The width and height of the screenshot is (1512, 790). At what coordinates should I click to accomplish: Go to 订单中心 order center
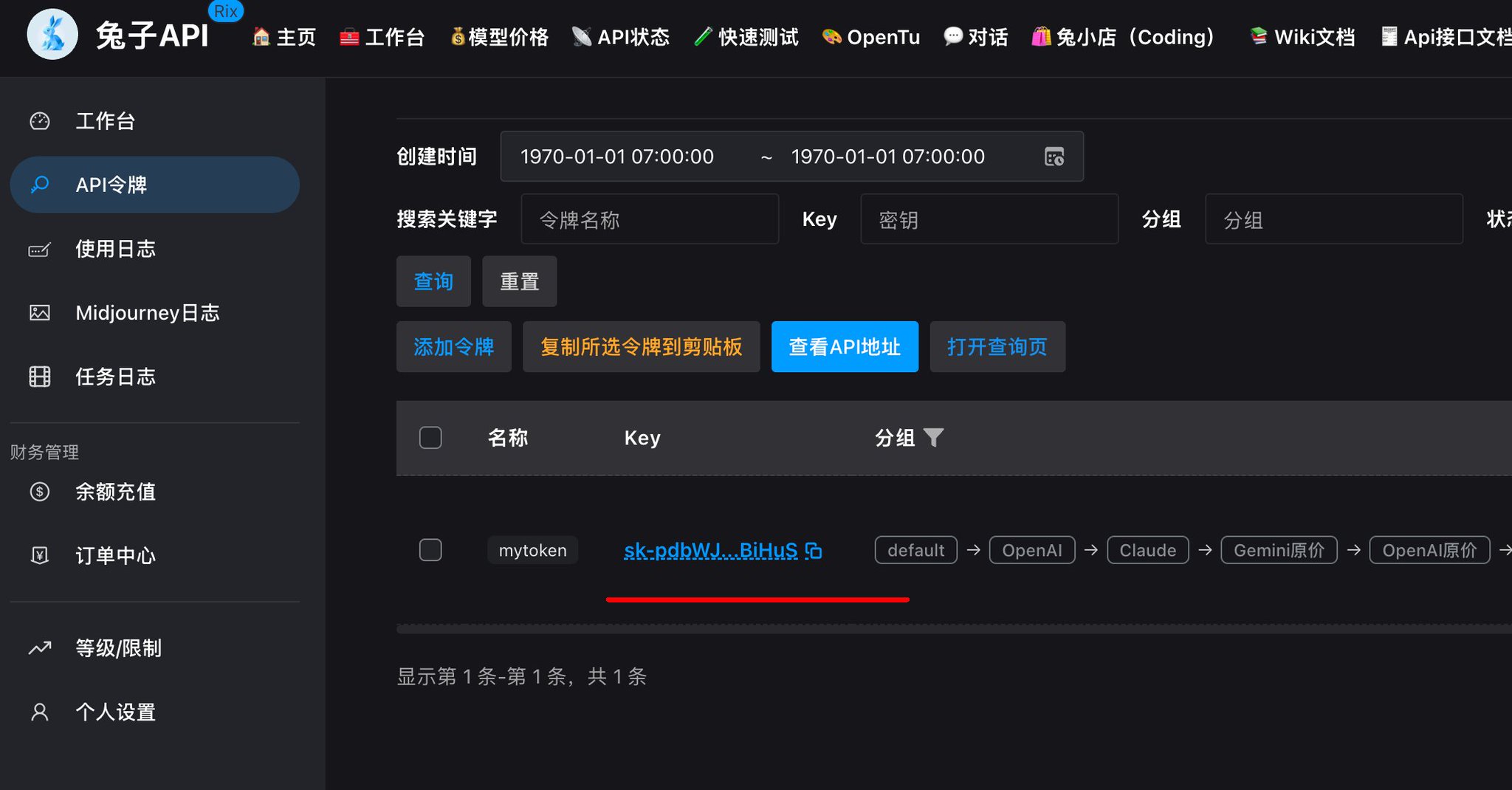pyautogui.click(x=155, y=555)
